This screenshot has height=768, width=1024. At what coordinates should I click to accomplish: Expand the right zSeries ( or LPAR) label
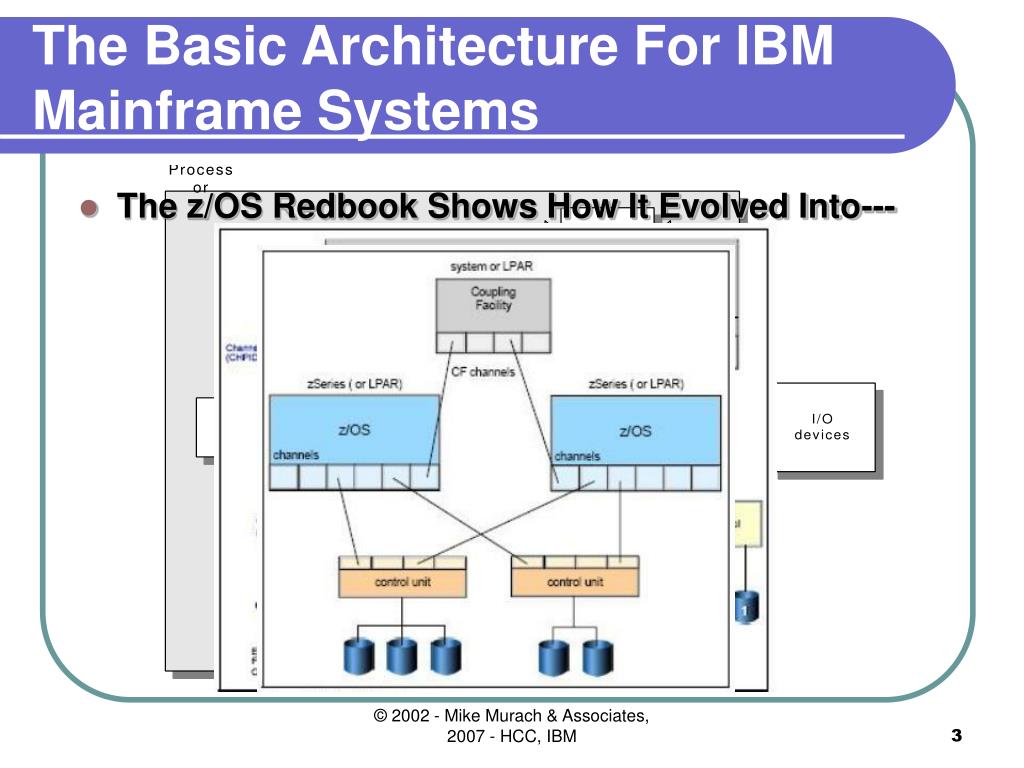click(x=634, y=383)
